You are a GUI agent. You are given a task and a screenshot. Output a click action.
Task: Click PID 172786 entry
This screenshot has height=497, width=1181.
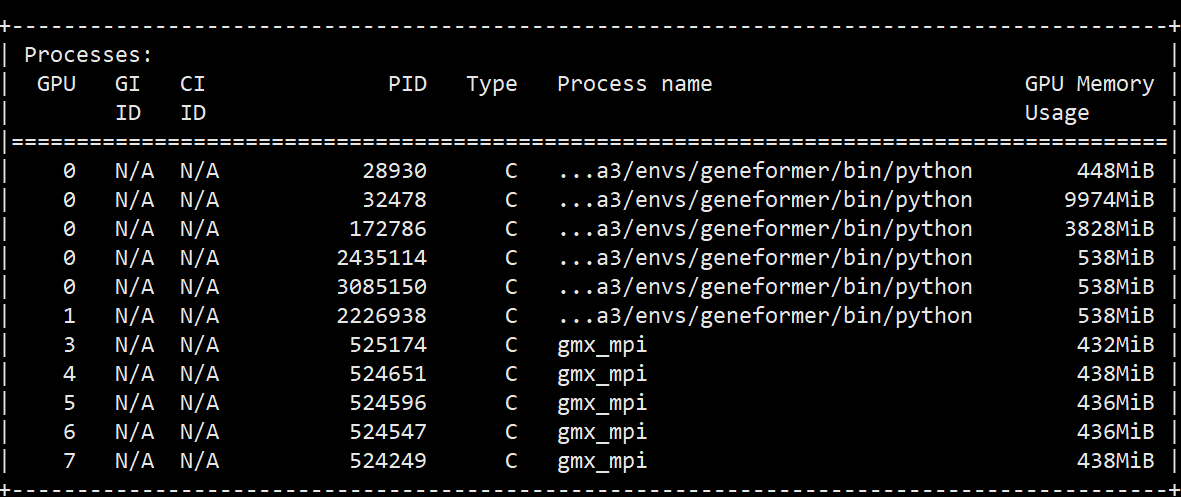pyautogui.click(x=388, y=229)
